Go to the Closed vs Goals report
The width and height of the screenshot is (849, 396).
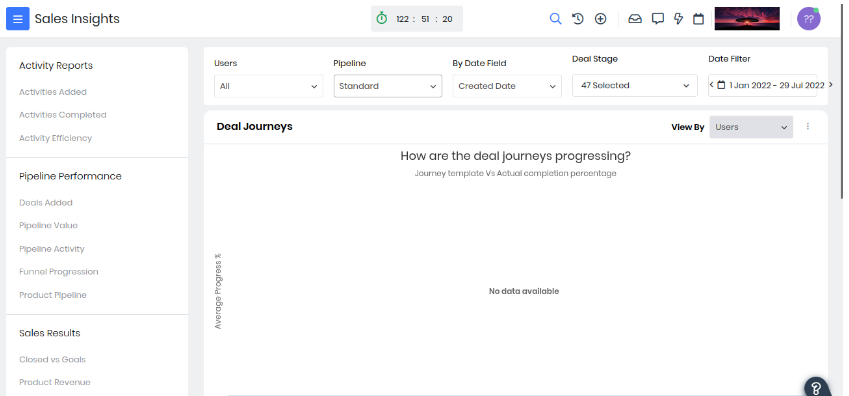point(53,360)
